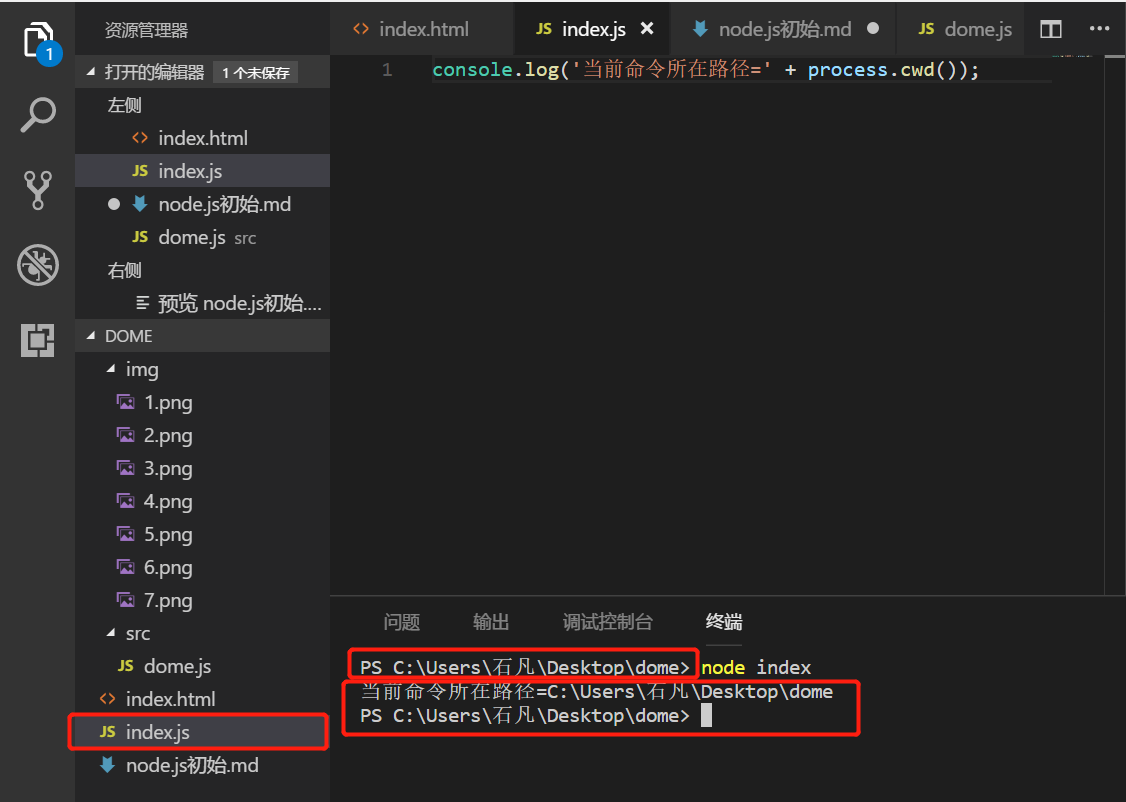The width and height of the screenshot is (1126, 802).
Task: Click the split editor icon
Action: point(1050,29)
